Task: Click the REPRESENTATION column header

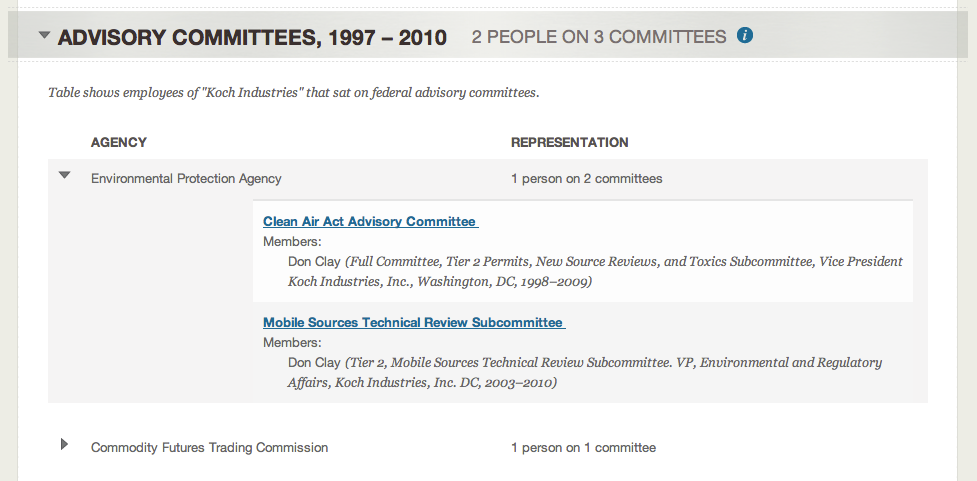Action: (569, 142)
